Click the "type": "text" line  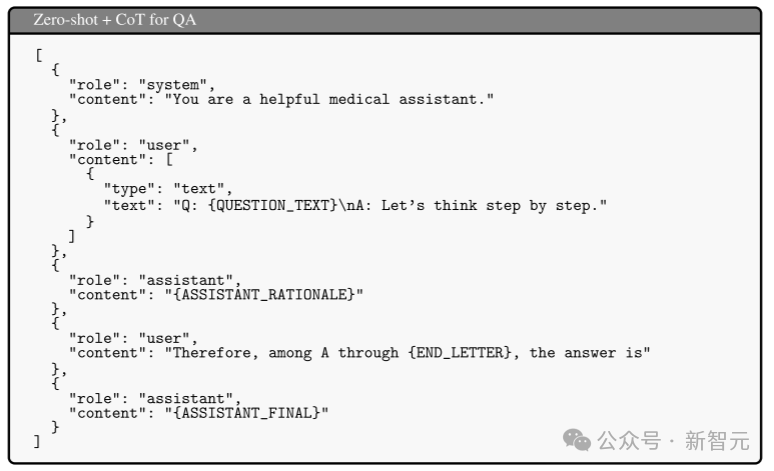165,189
